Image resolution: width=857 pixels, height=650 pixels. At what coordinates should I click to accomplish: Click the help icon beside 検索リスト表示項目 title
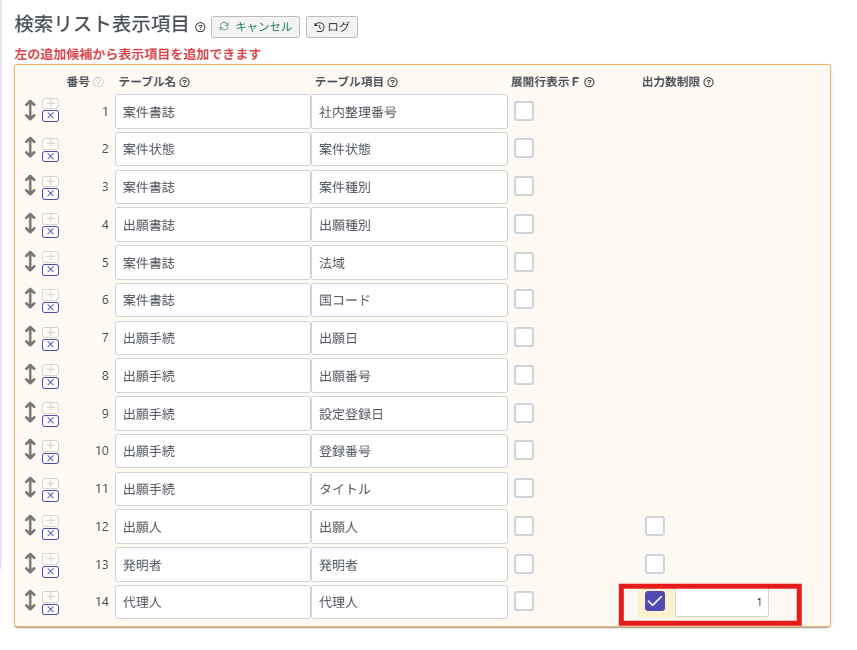(201, 28)
